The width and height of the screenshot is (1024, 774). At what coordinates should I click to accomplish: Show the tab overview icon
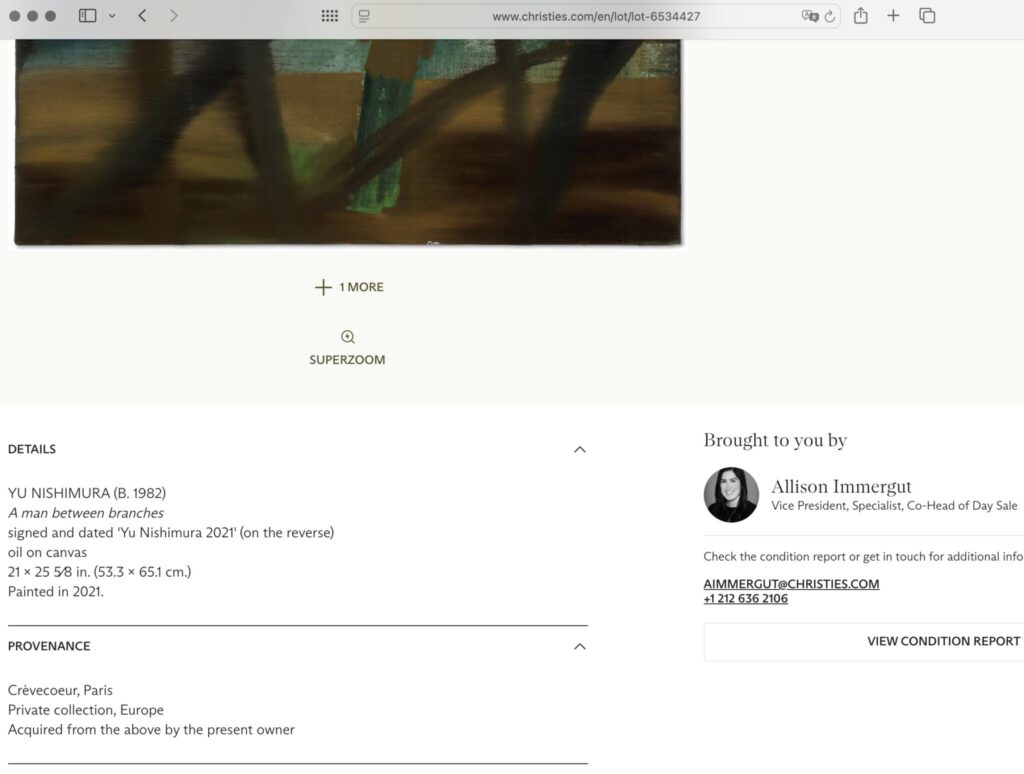(x=927, y=16)
